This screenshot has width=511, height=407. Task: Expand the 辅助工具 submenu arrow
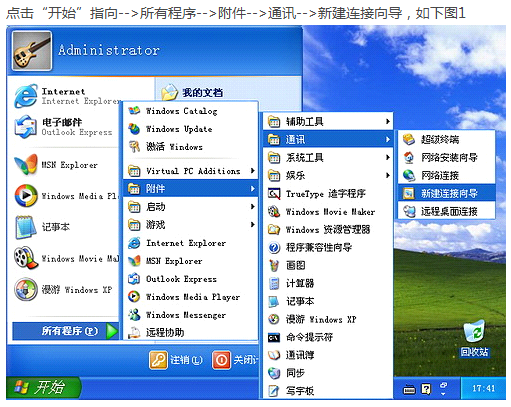pyautogui.click(x=387, y=121)
